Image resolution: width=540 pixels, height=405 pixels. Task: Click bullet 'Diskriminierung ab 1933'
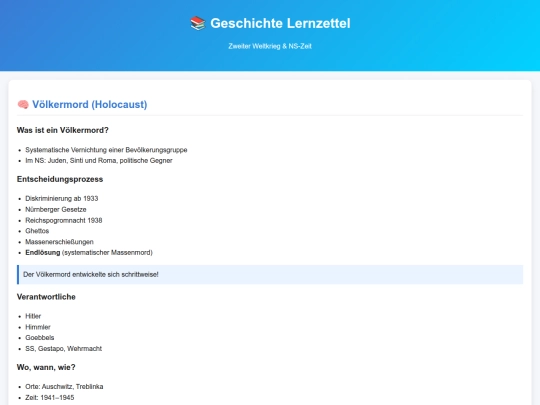62,198
